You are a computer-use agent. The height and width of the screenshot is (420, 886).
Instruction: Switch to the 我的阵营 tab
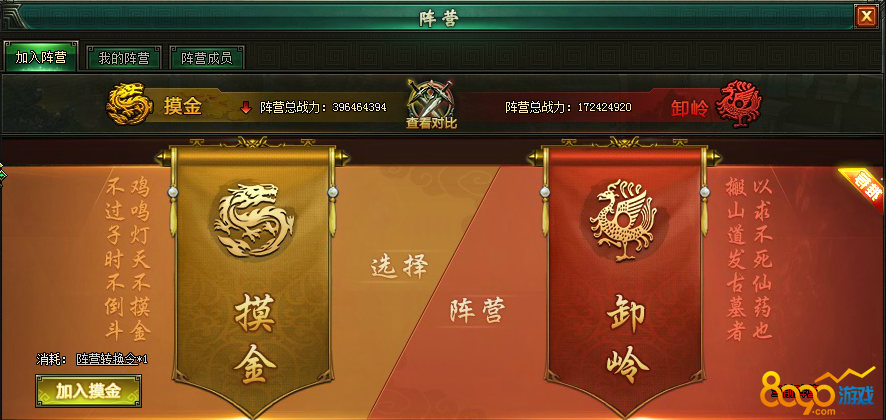click(x=124, y=58)
